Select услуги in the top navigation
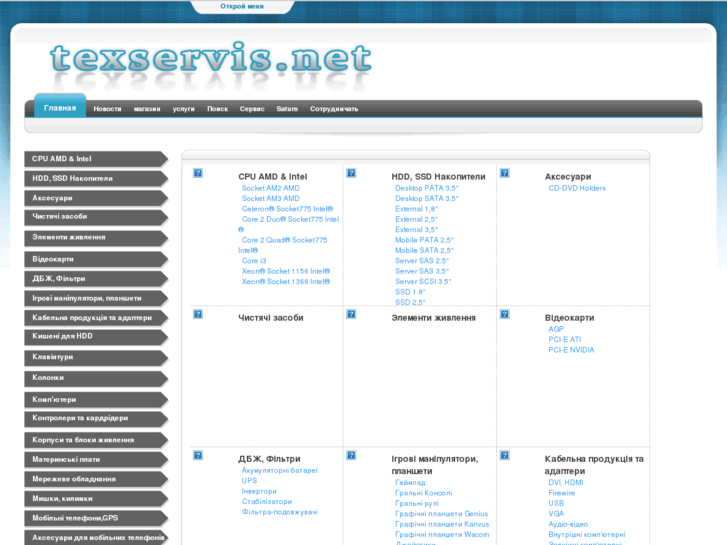 (x=184, y=109)
